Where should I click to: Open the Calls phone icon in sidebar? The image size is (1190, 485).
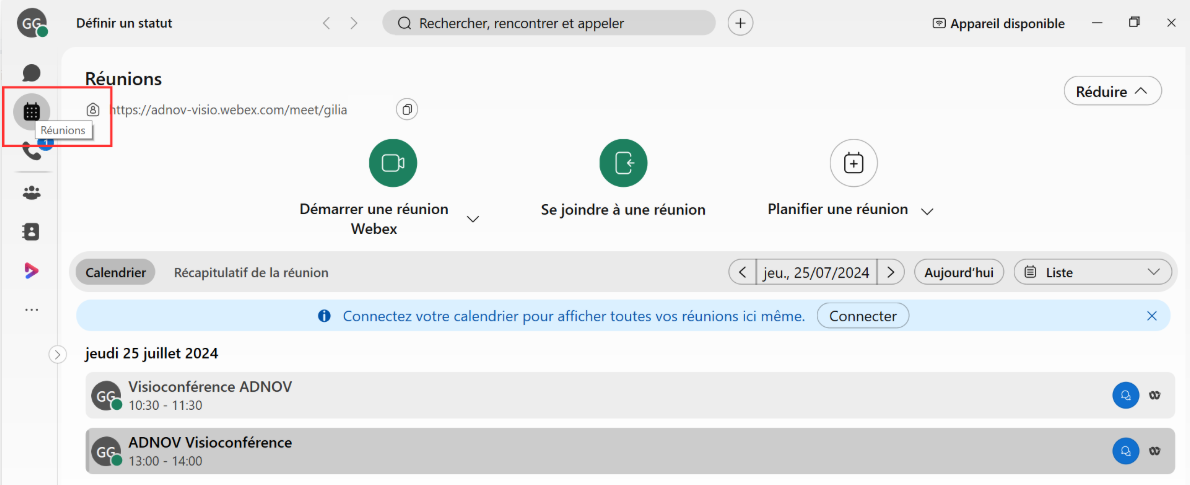(31, 152)
